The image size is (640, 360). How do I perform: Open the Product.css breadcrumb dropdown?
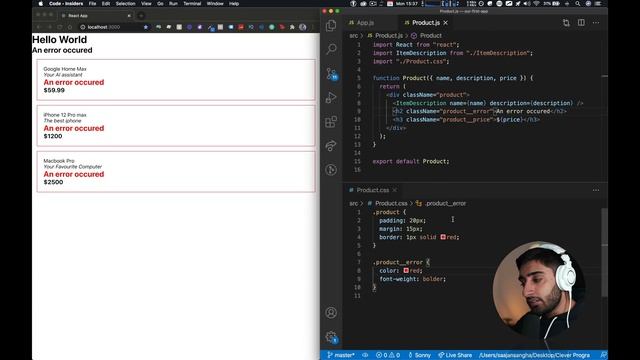[x=387, y=203]
